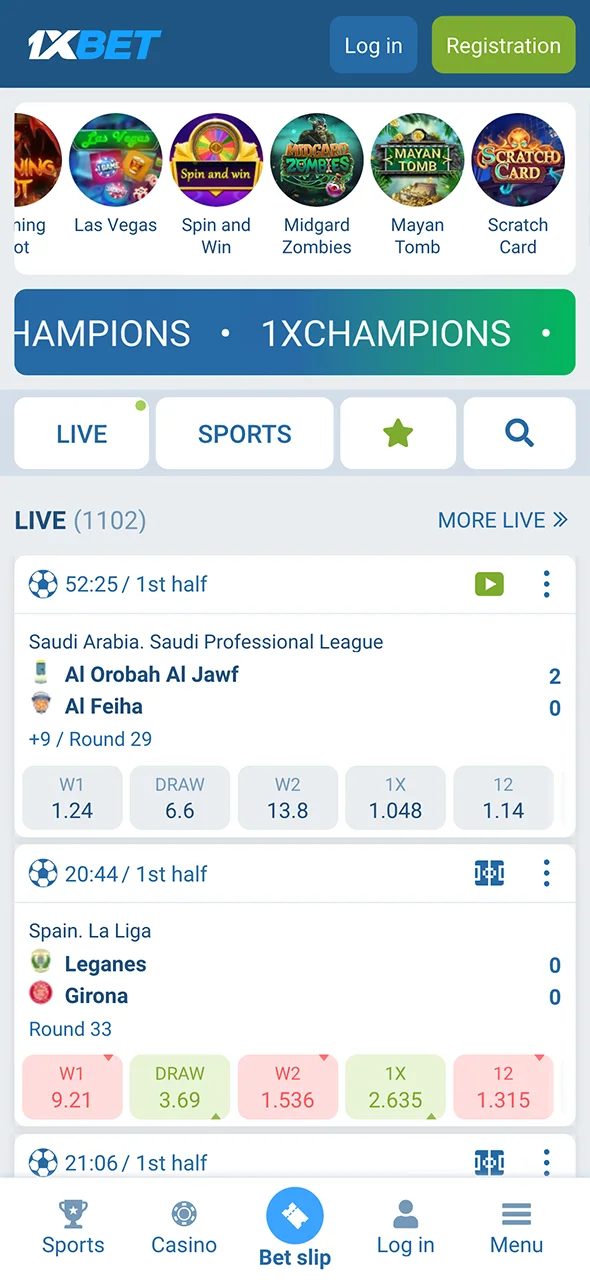The width and height of the screenshot is (590, 1280).
Task: Open three-dot options for Leganes match
Action: click(x=546, y=873)
